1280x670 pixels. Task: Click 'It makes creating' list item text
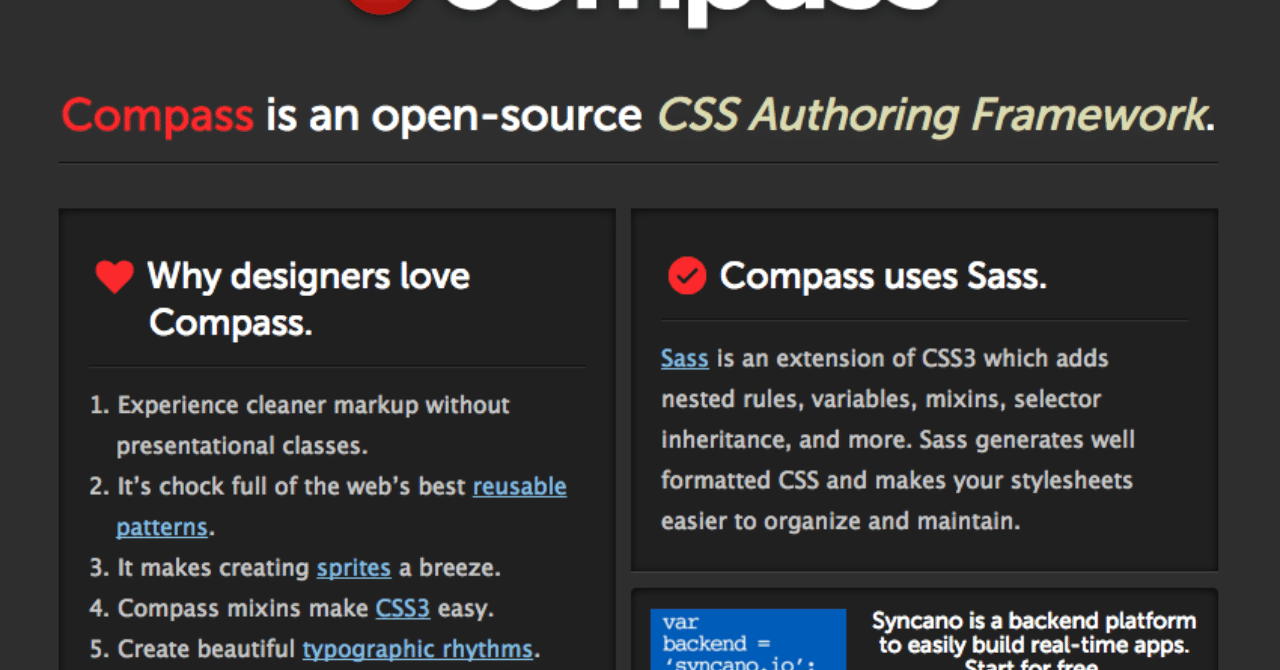click(214, 568)
